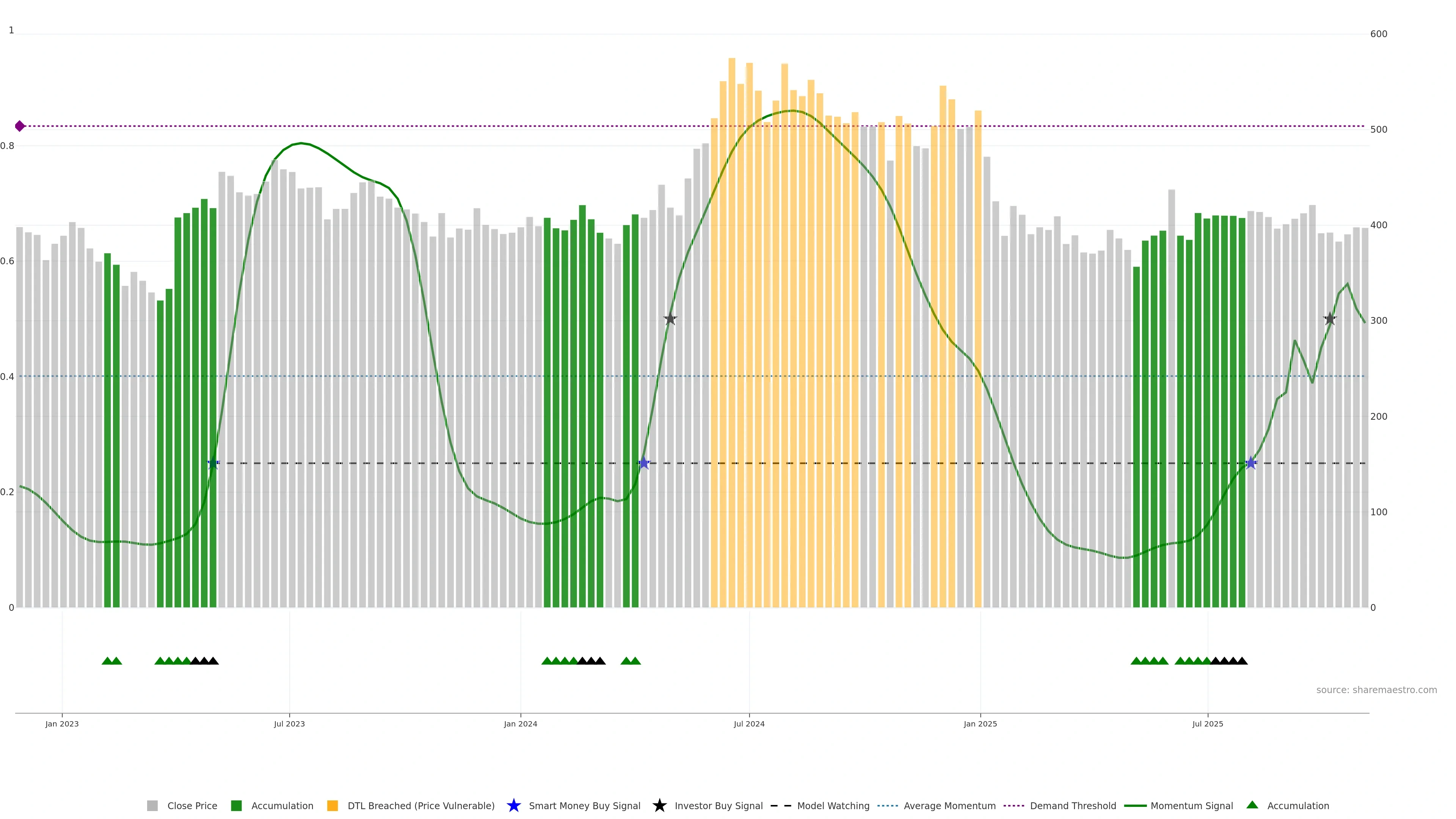Click the blue star marker in spring 2024
The width and height of the screenshot is (1456, 819).
click(644, 463)
